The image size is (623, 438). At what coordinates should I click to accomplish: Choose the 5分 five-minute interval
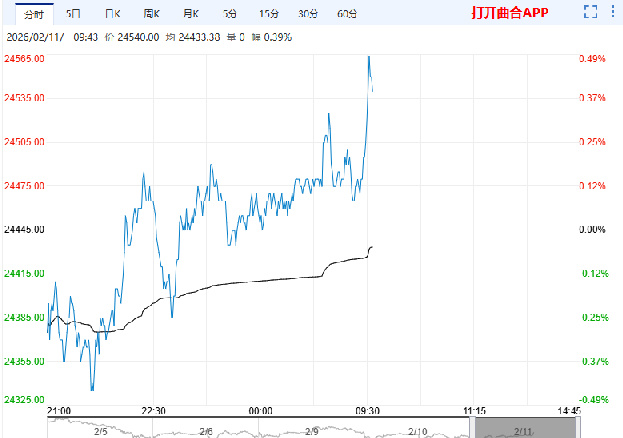click(230, 15)
